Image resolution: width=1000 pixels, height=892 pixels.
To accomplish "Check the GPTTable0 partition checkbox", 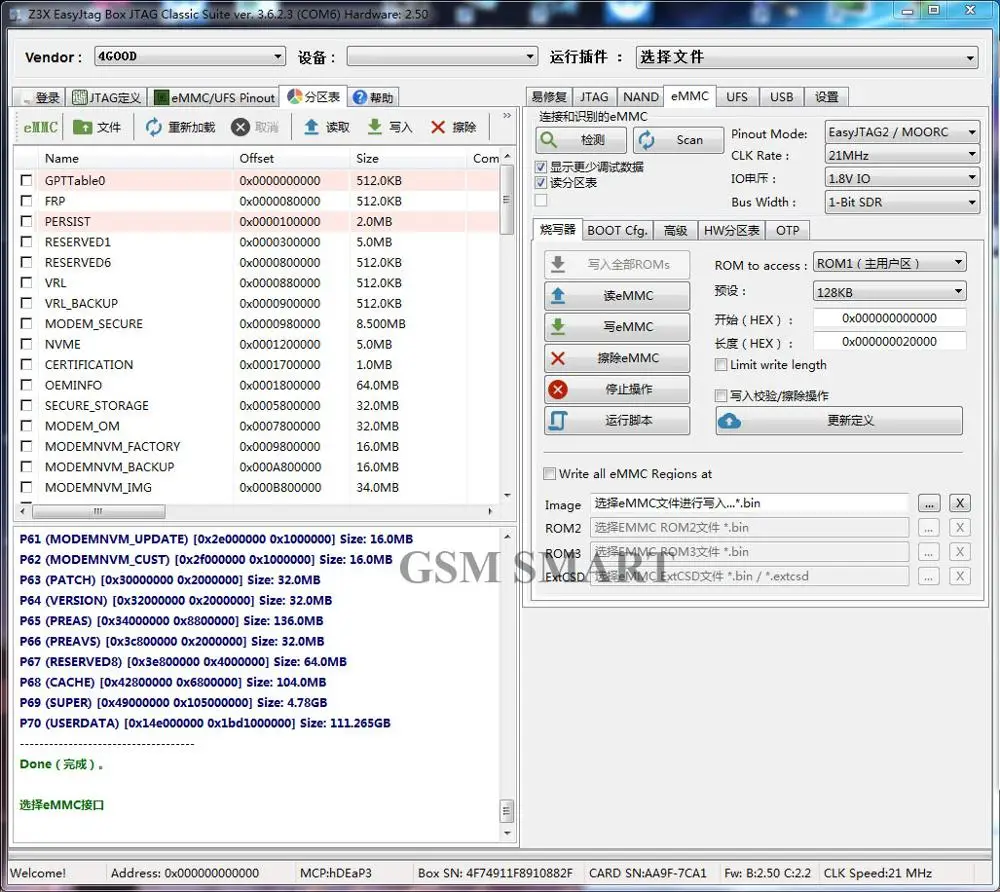I will coord(26,180).
